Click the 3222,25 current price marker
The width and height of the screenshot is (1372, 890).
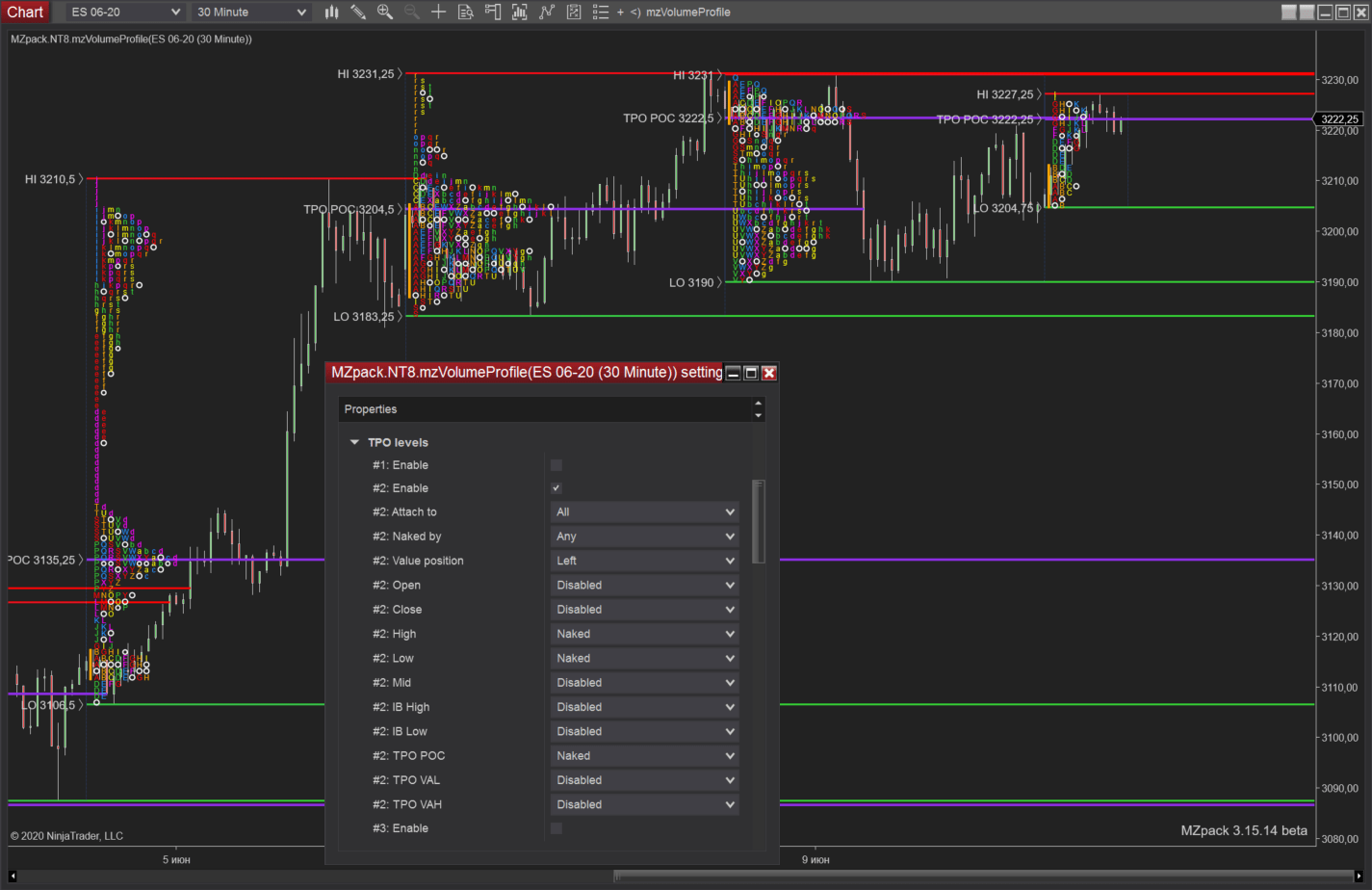pos(1339,119)
